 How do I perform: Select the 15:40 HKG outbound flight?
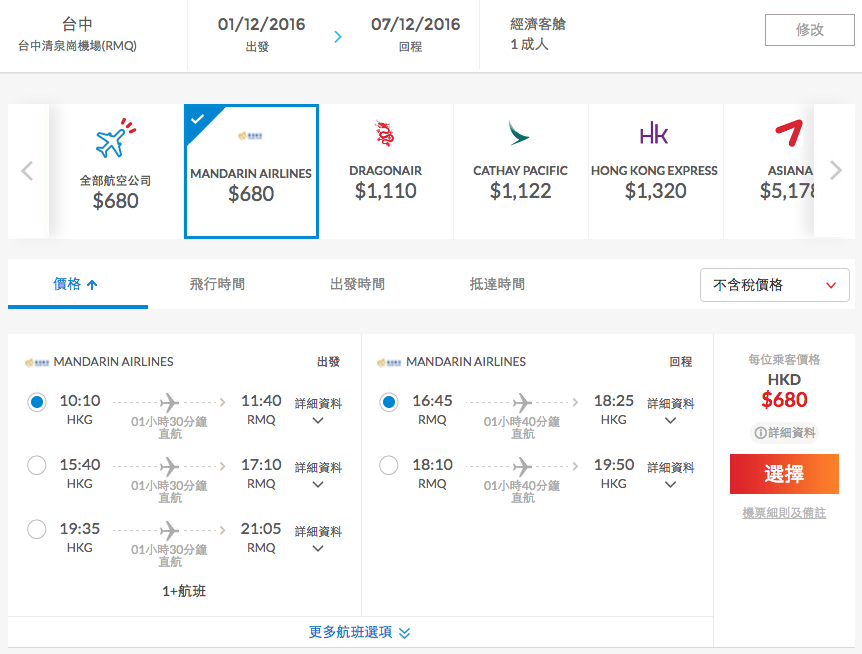coord(37,465)
